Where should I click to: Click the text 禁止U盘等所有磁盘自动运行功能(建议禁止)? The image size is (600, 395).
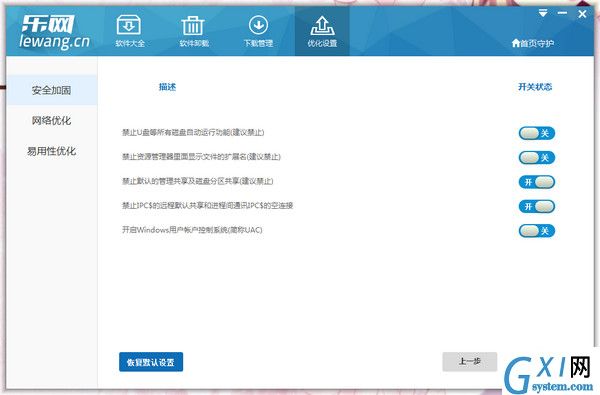(193, 132)
